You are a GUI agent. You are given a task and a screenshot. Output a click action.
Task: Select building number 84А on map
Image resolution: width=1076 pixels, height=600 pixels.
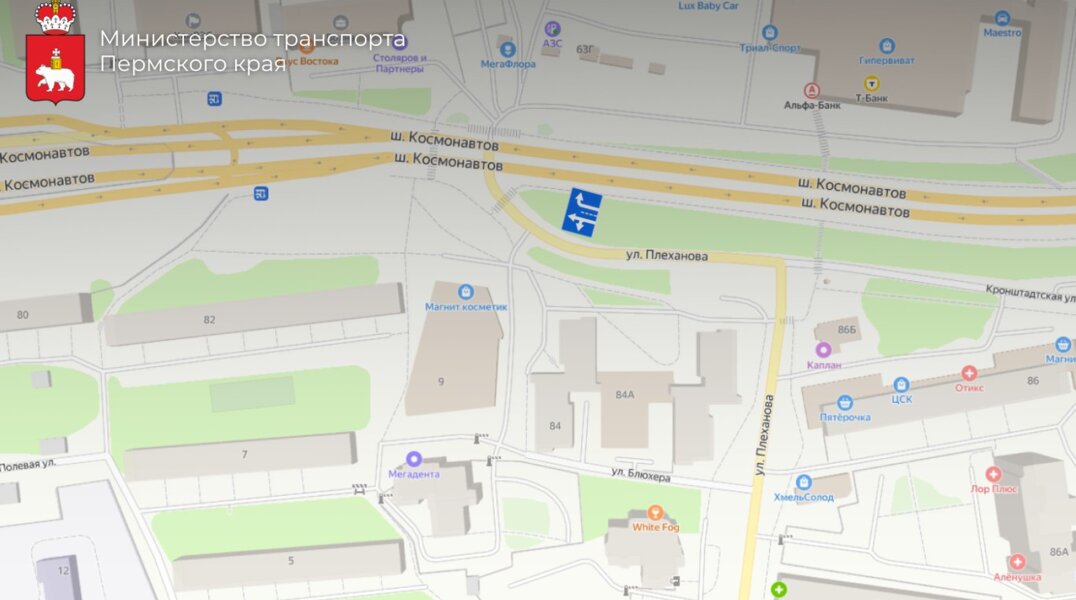click(624, 395)
